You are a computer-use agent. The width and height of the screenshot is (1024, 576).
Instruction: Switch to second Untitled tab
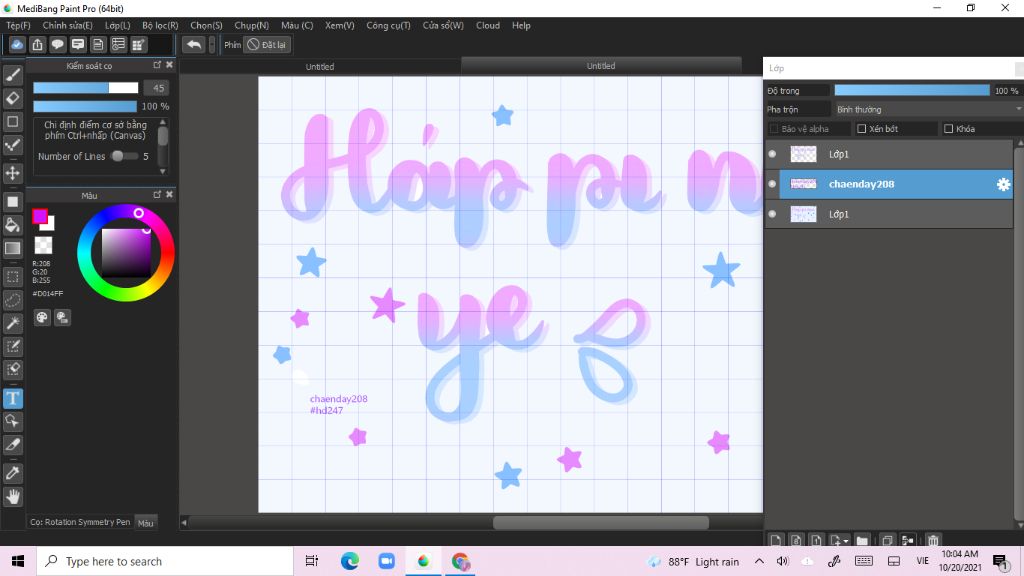click(601, 66)
